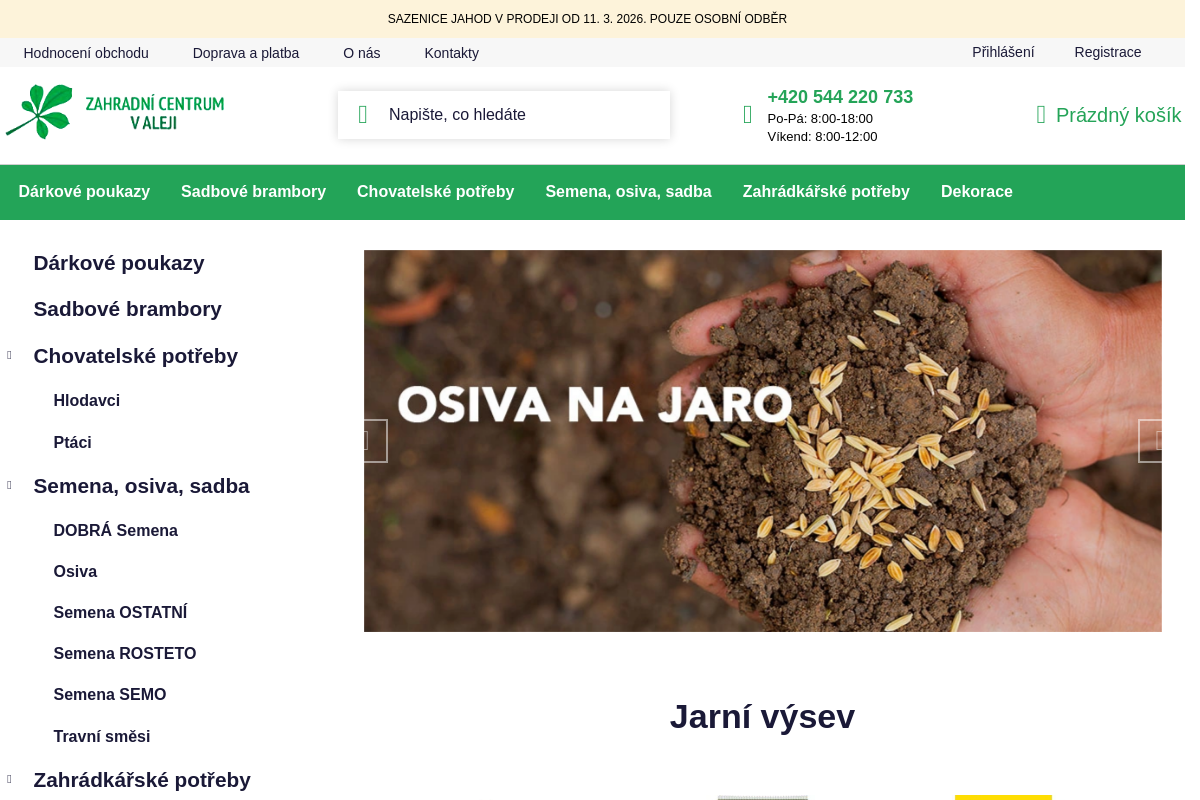Open the Registrace page

[1108, 51]
